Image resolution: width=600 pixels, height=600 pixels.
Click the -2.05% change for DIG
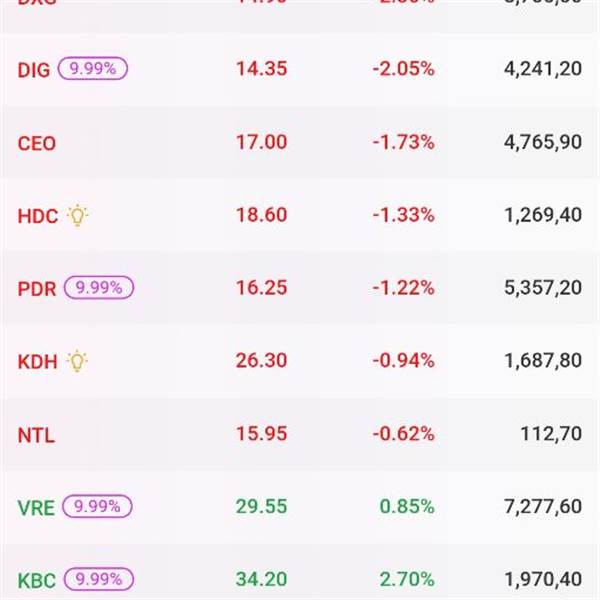click(x=403, y=69)
